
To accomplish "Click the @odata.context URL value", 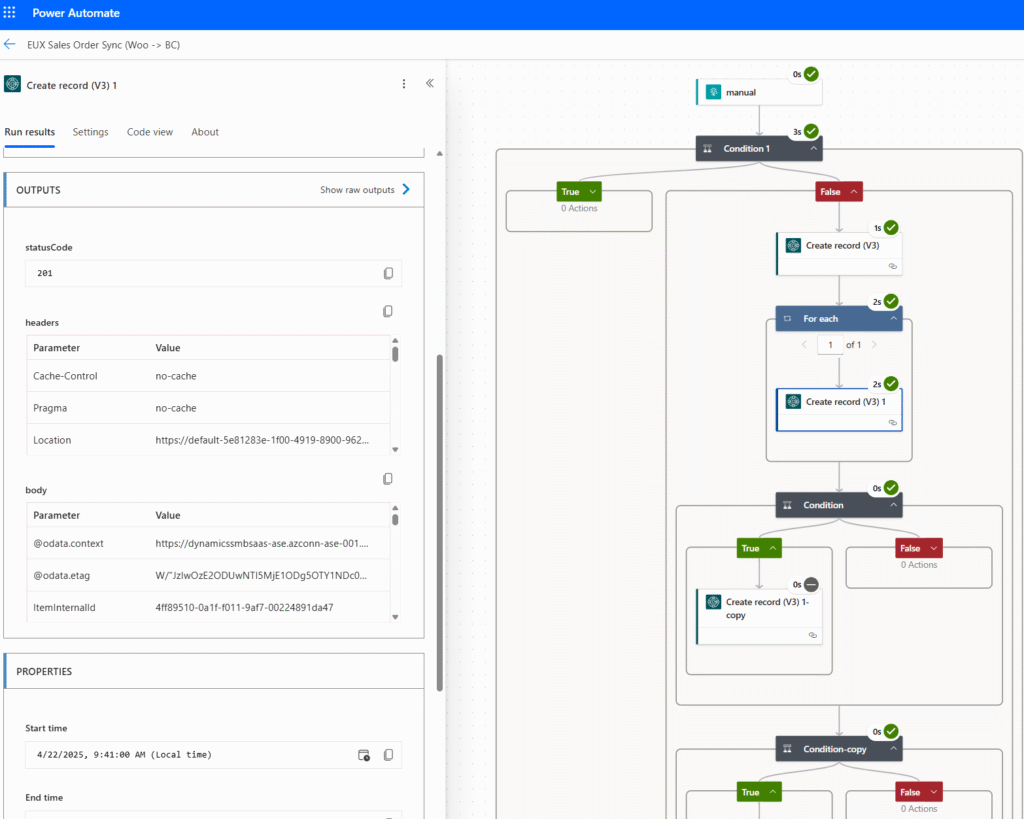I will tap(262, 543).
